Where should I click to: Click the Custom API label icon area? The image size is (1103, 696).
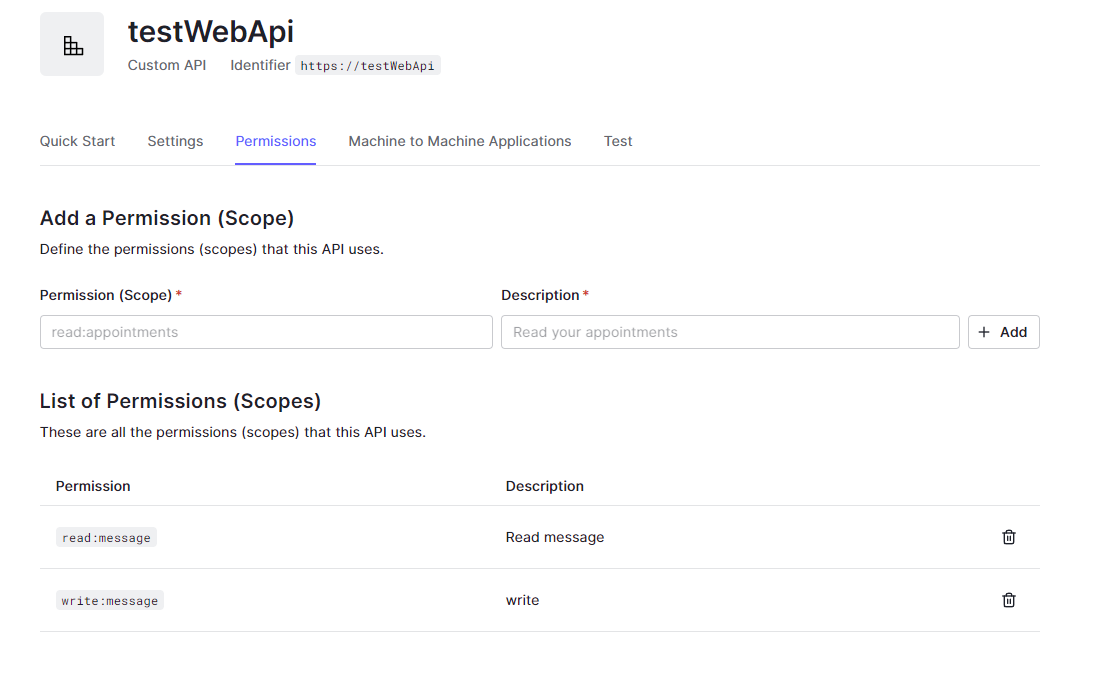(x=166, y=65)
